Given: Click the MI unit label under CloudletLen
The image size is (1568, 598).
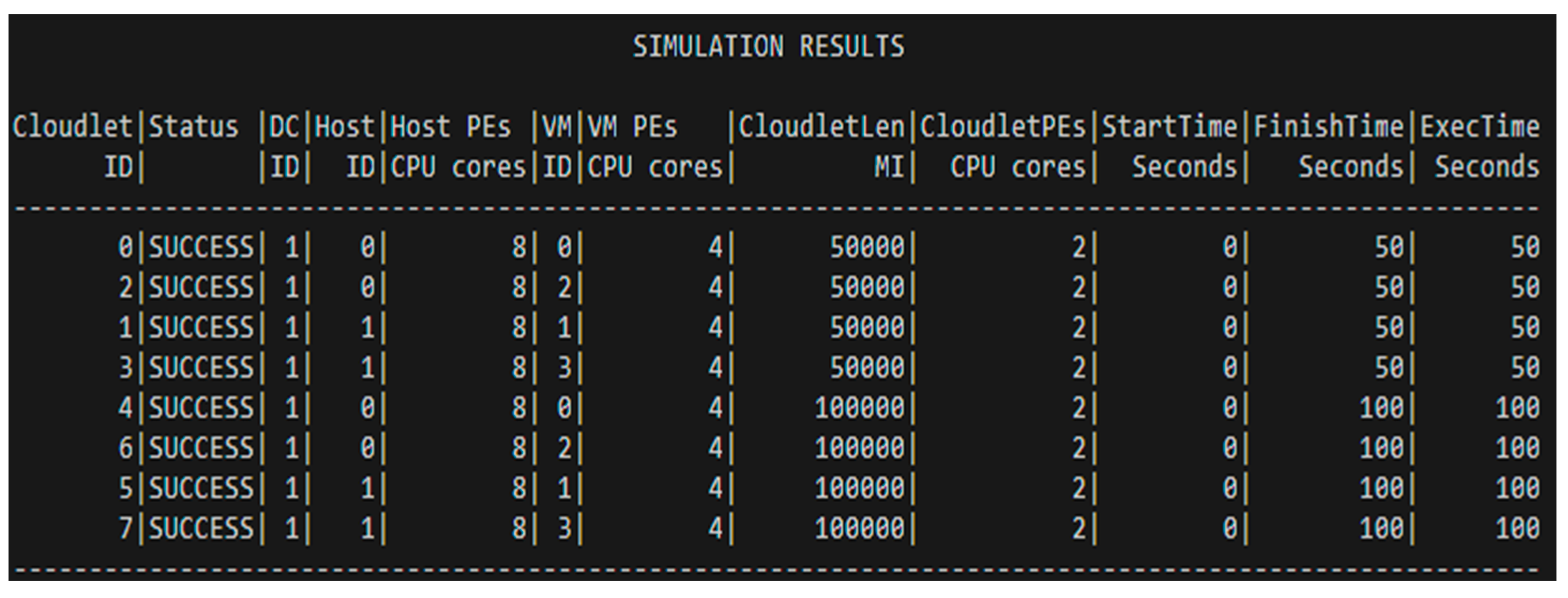Looking at the screenshot, I should click(x=889, y=167).
